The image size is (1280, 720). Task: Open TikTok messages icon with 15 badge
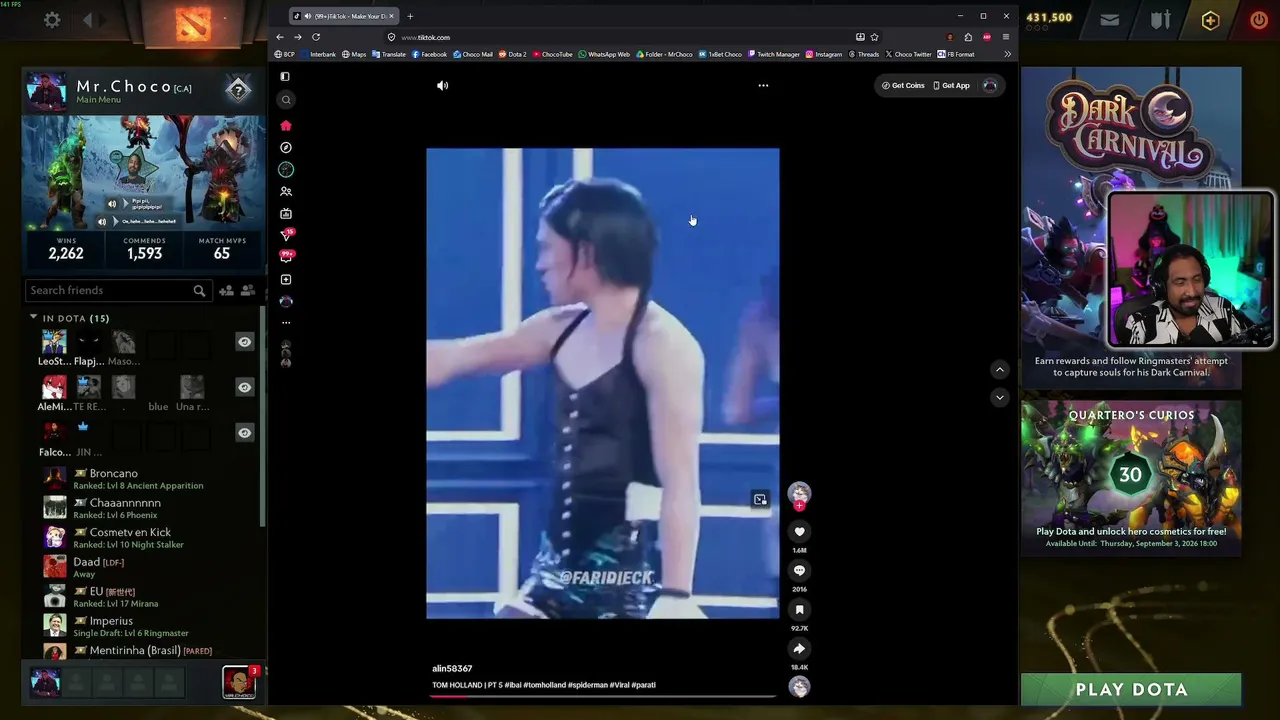(x=287, y=235)
